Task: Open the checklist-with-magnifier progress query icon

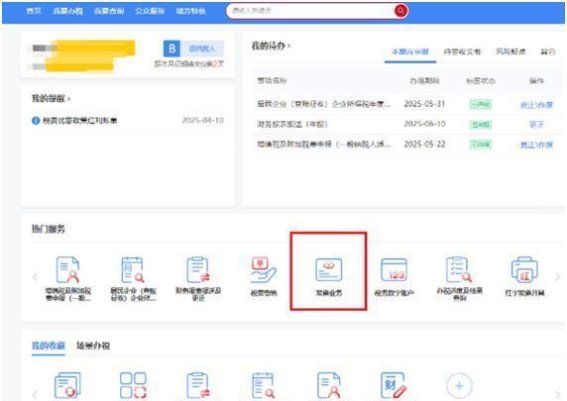Action: click(x=459, y=270)
